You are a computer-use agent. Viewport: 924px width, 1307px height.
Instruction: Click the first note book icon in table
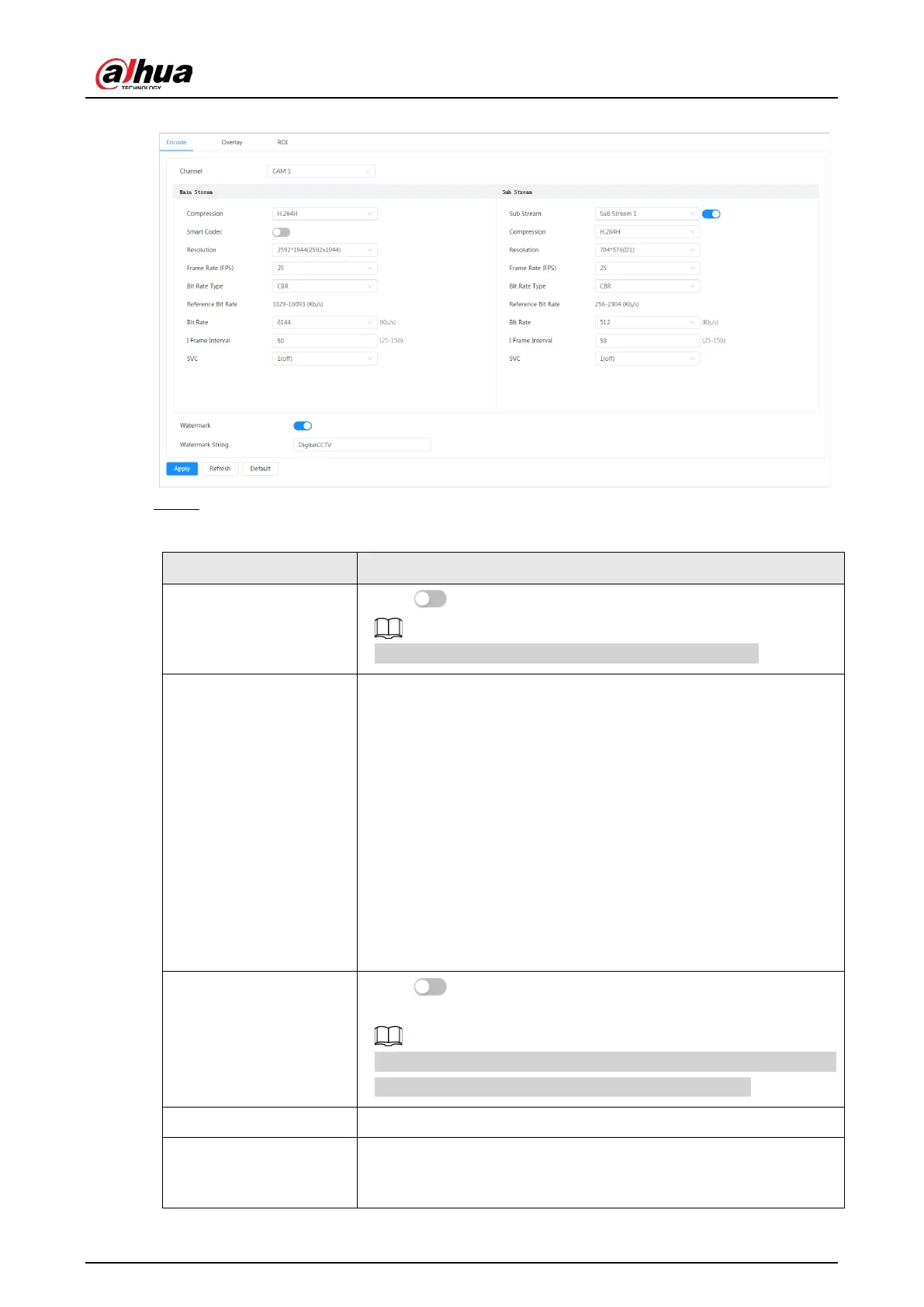(x=388, y=628)
